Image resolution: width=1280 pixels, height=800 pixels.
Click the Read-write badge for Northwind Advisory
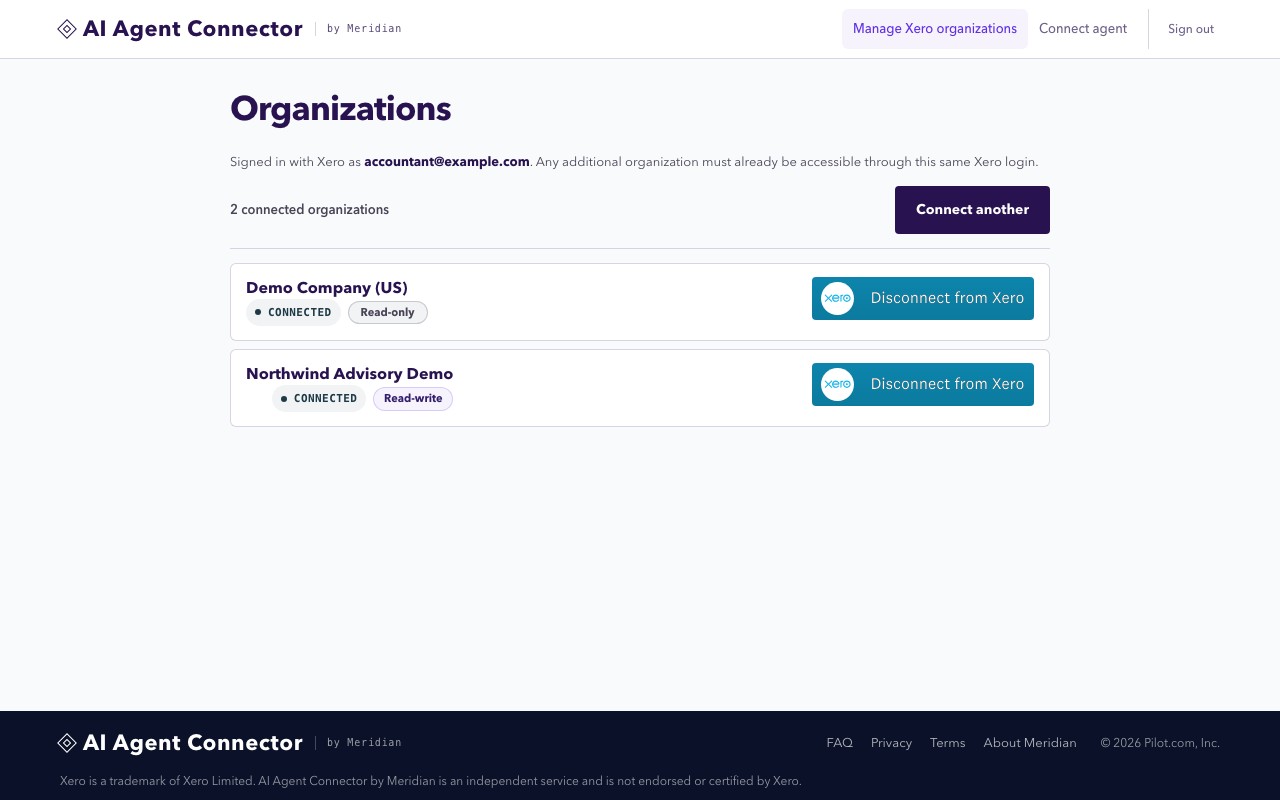(x=413, y=399)
